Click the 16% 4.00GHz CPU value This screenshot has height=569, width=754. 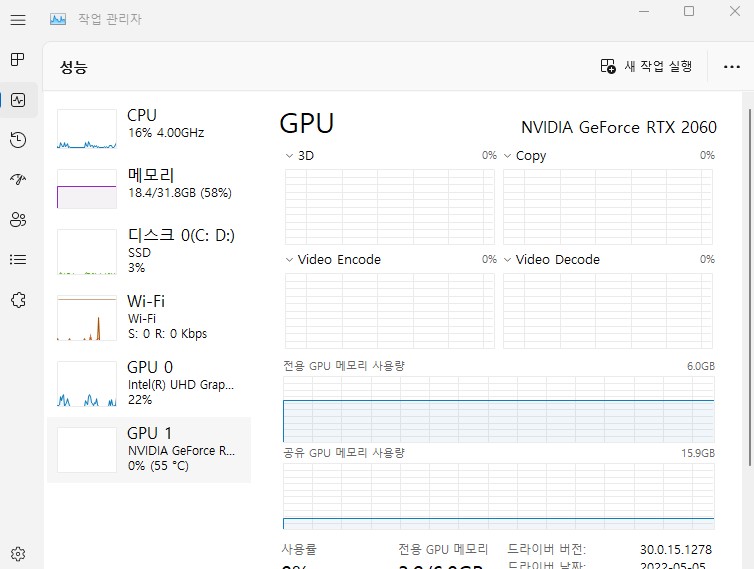166,133
